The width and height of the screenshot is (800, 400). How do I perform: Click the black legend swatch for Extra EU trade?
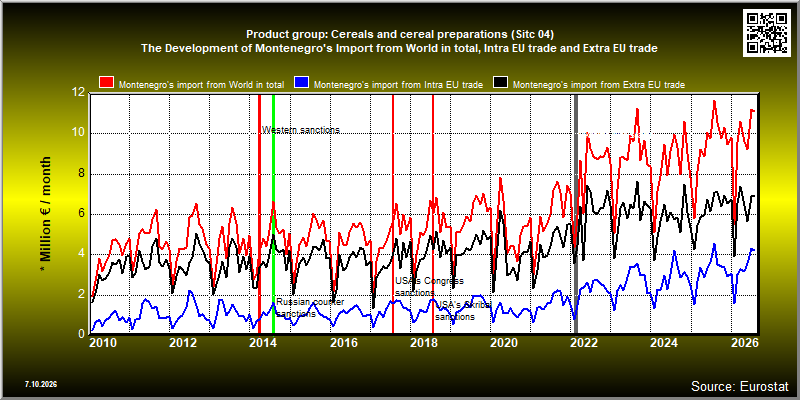point(501,83)
